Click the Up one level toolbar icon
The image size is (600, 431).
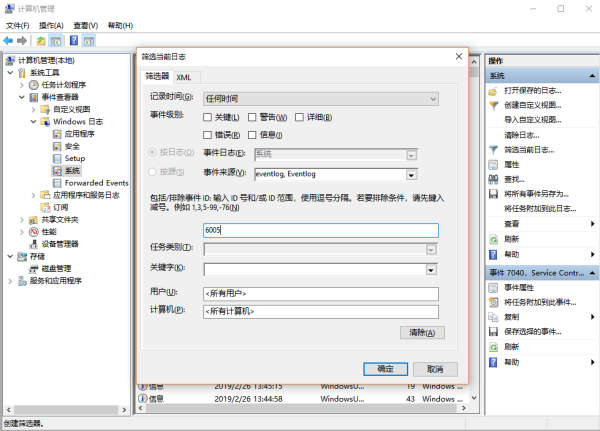41,41
